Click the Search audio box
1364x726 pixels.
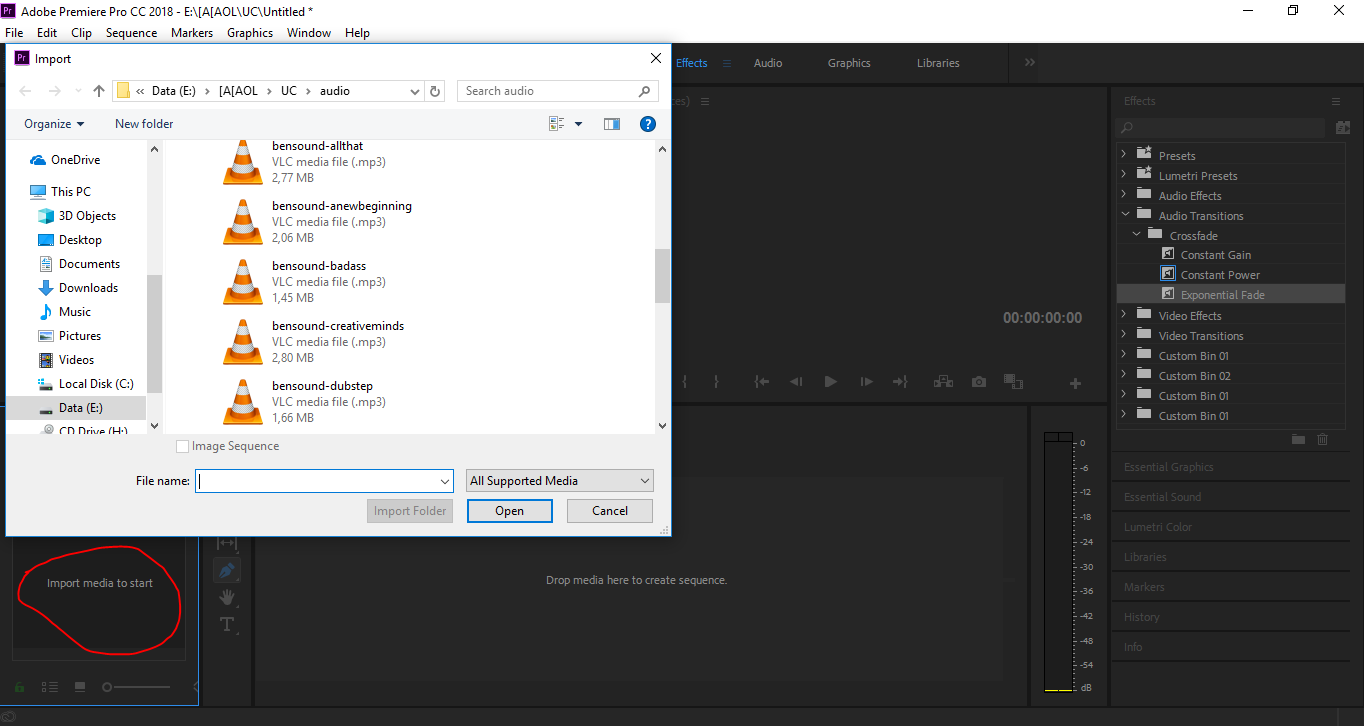click(x=557, y=91)
